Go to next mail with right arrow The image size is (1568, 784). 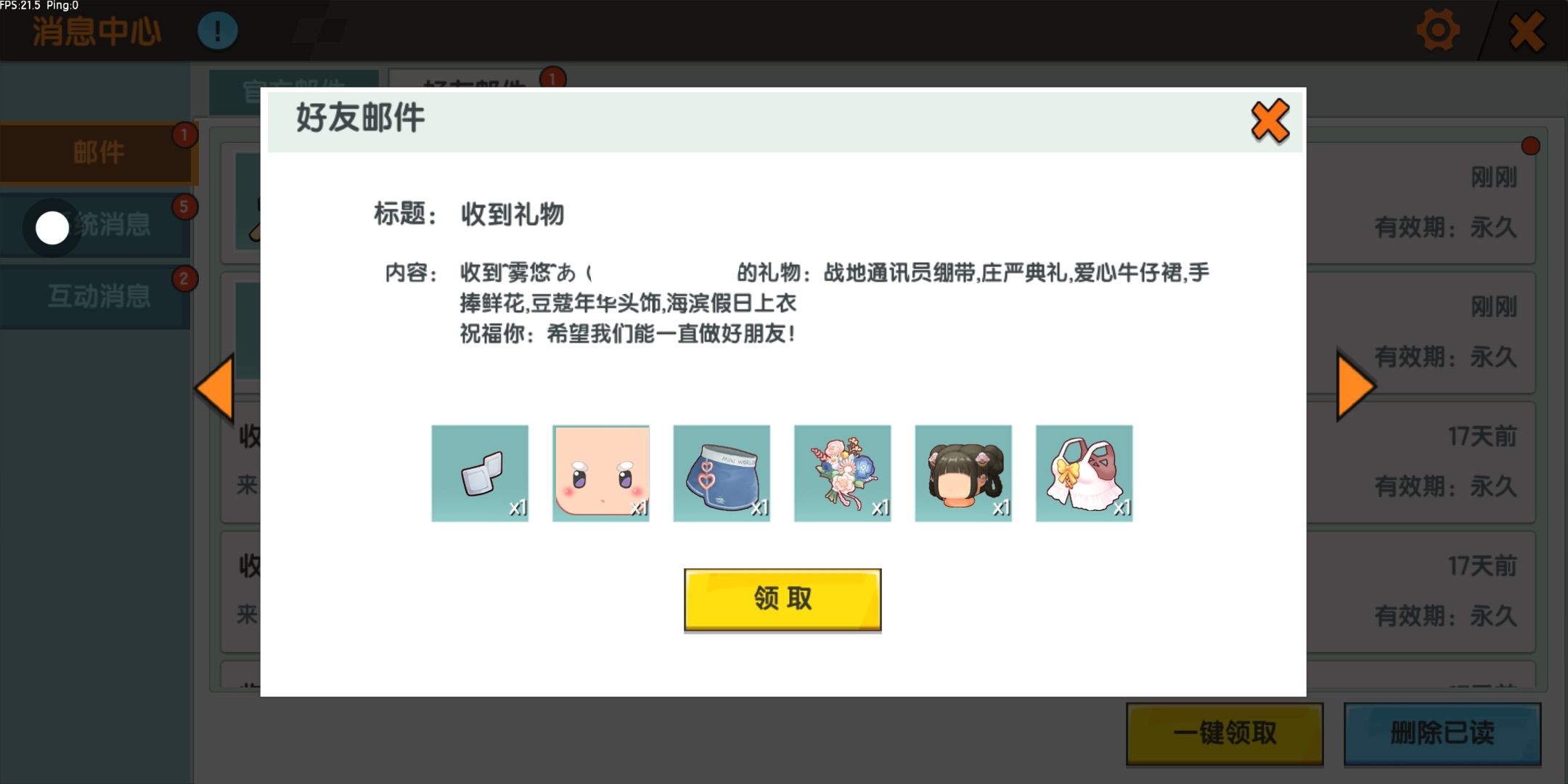pos(1355,385)
